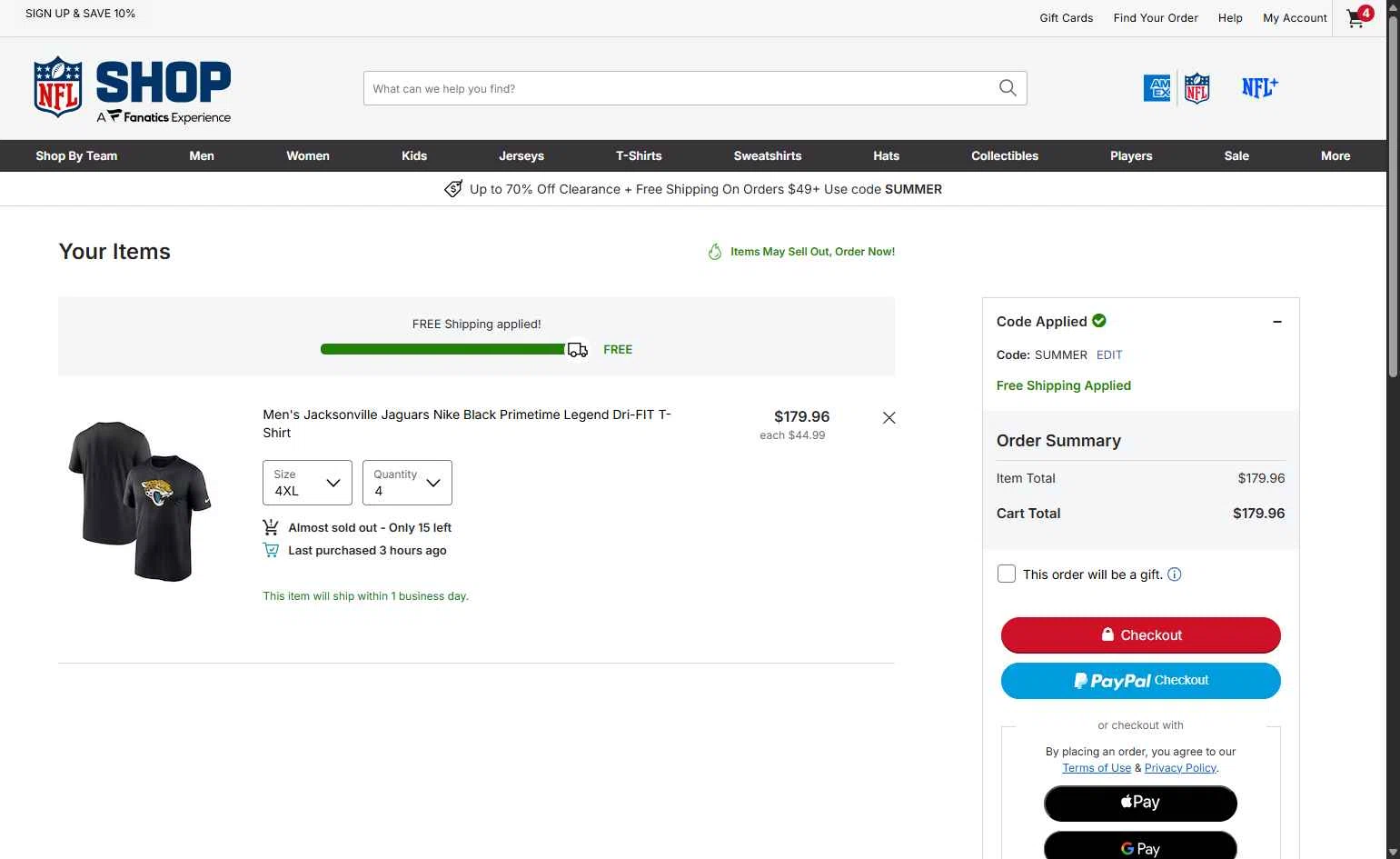The image size is (1400, 859).
Task: Open the Sweatshirts menu
Action: (x=768, y=155)
